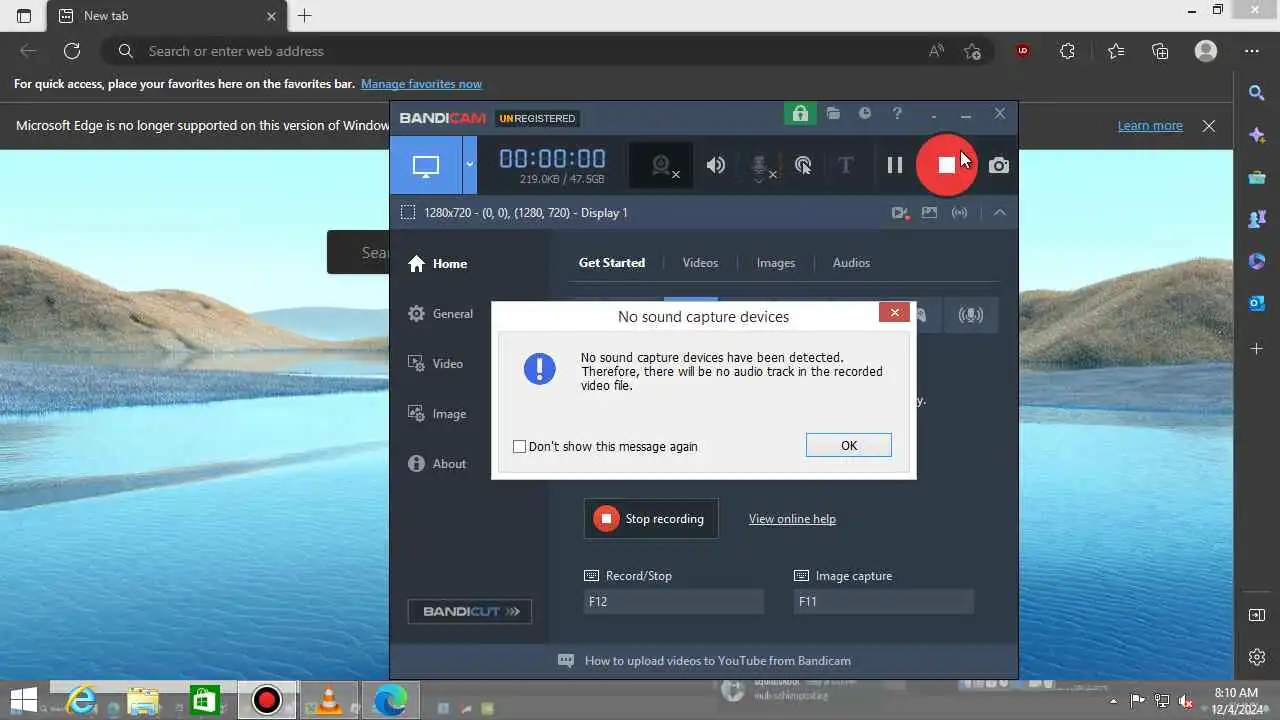The height and width of the screenshot is (720, 1280).
Task: Open the Windows Start button
Action: 22,700
